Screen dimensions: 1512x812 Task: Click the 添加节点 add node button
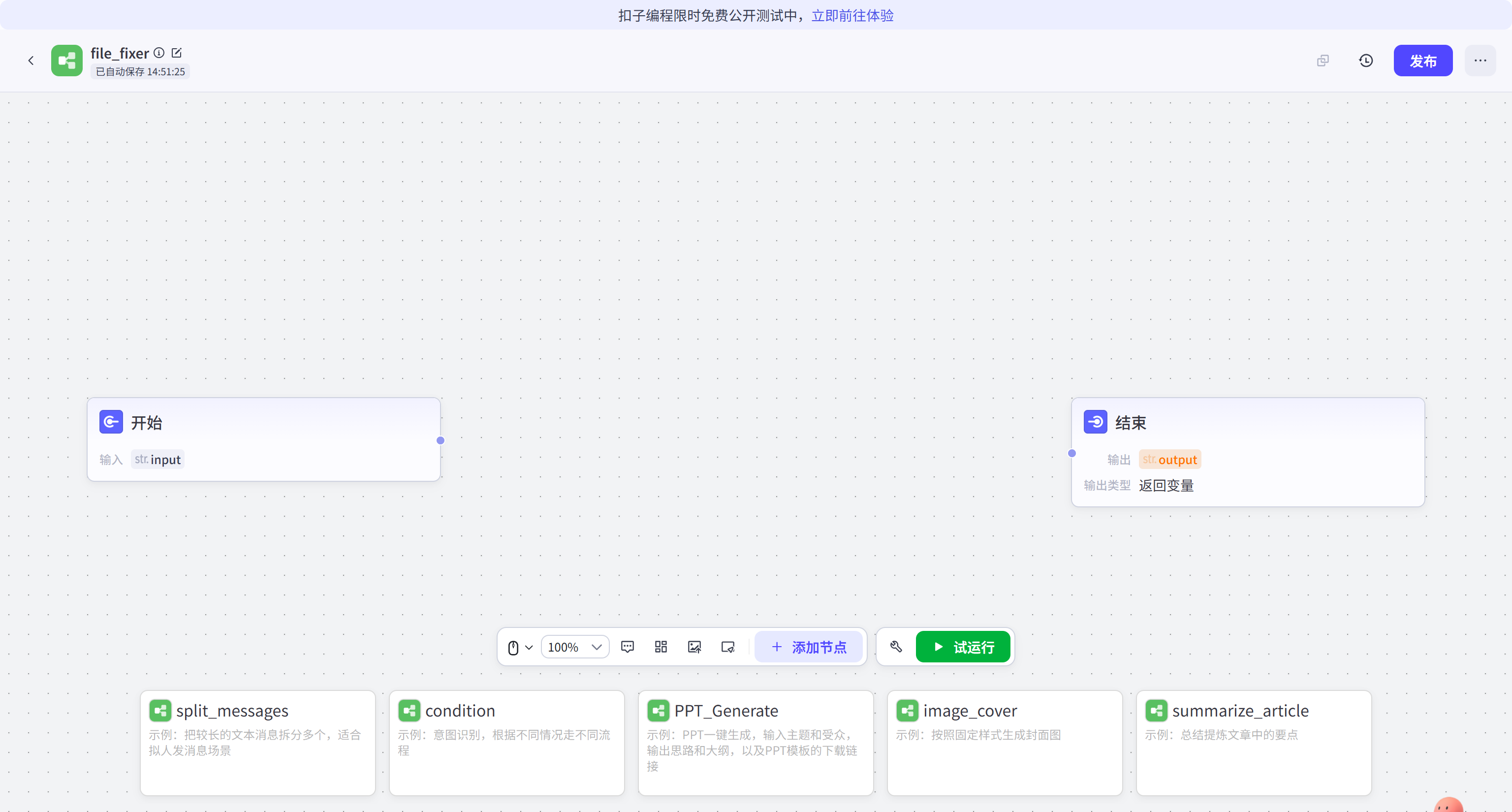pos(808,647)
